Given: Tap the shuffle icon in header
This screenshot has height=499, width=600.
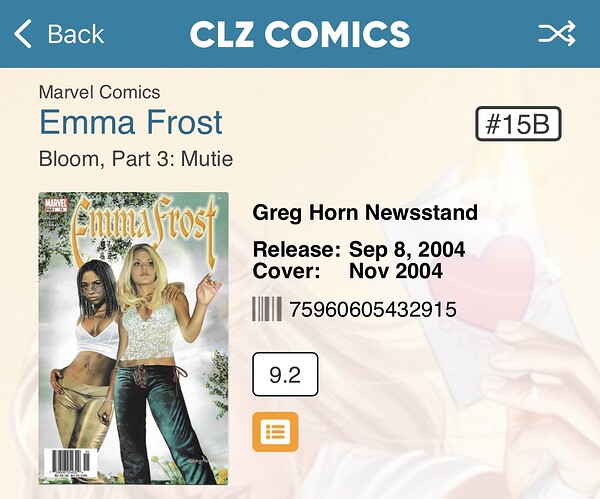Looking at the screenshot, I should point(557,33).
